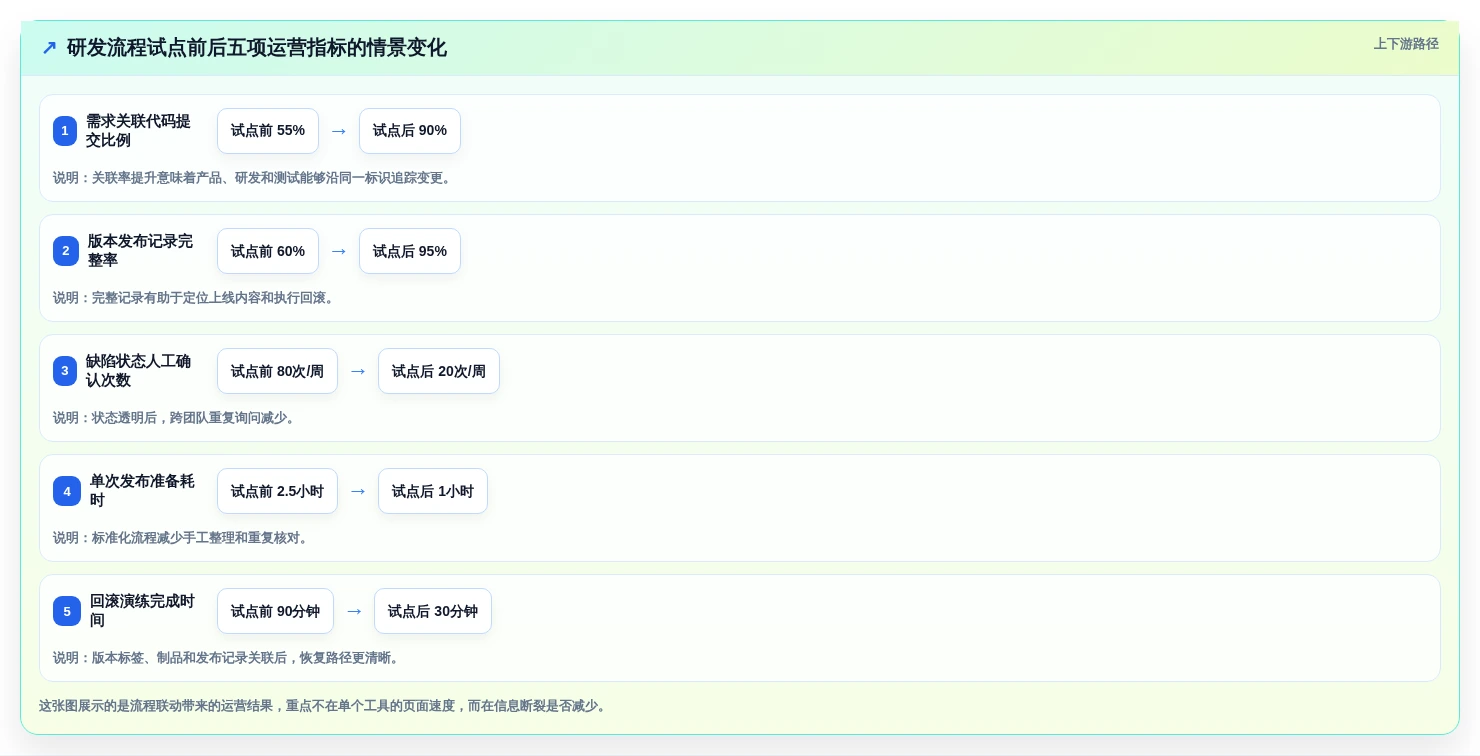Click the 试点后 95% chip

tap(410, 251)
